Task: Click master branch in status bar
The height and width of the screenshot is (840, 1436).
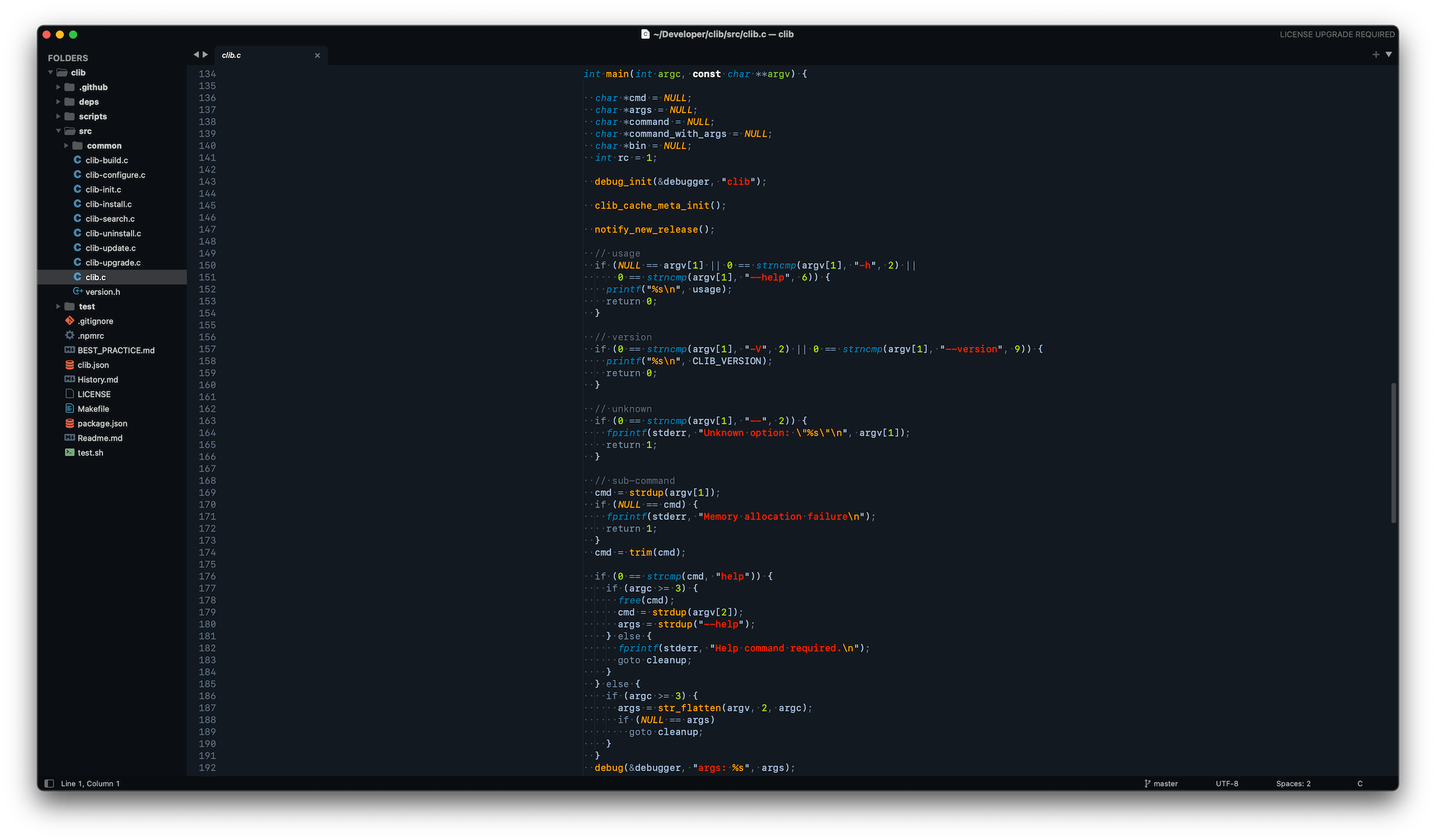Action: [1165, 784]
